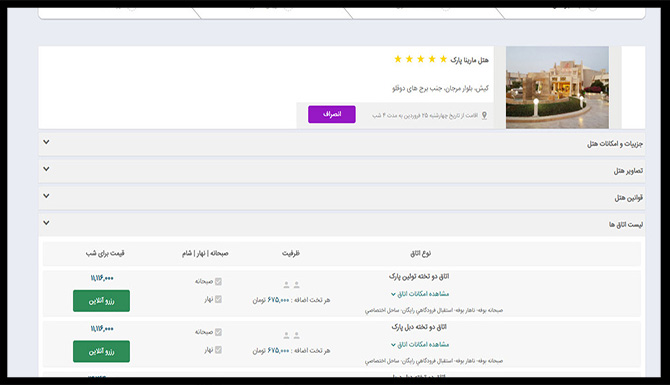Click the purple انصراف cancel button
This screenshot has width=670, height=385.
point(332,115)
